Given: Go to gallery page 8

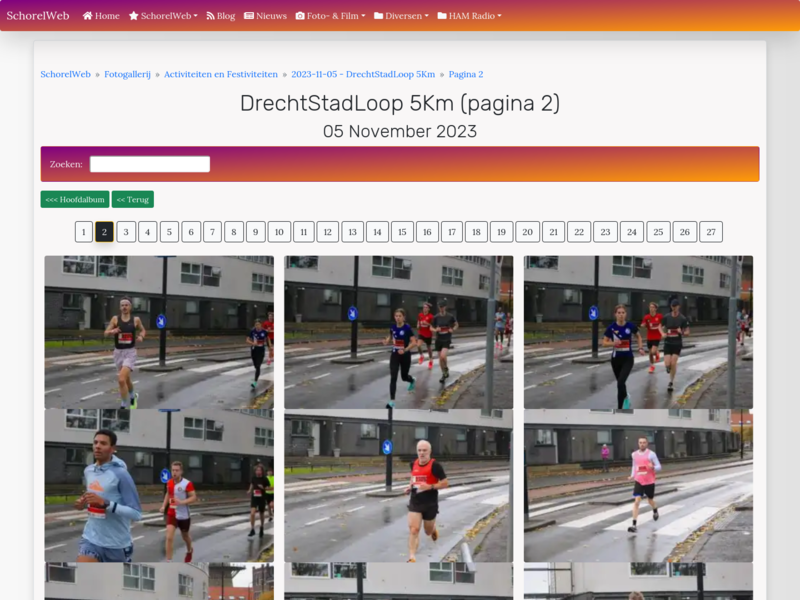Looking at the screenshot, I should (234, 232).
